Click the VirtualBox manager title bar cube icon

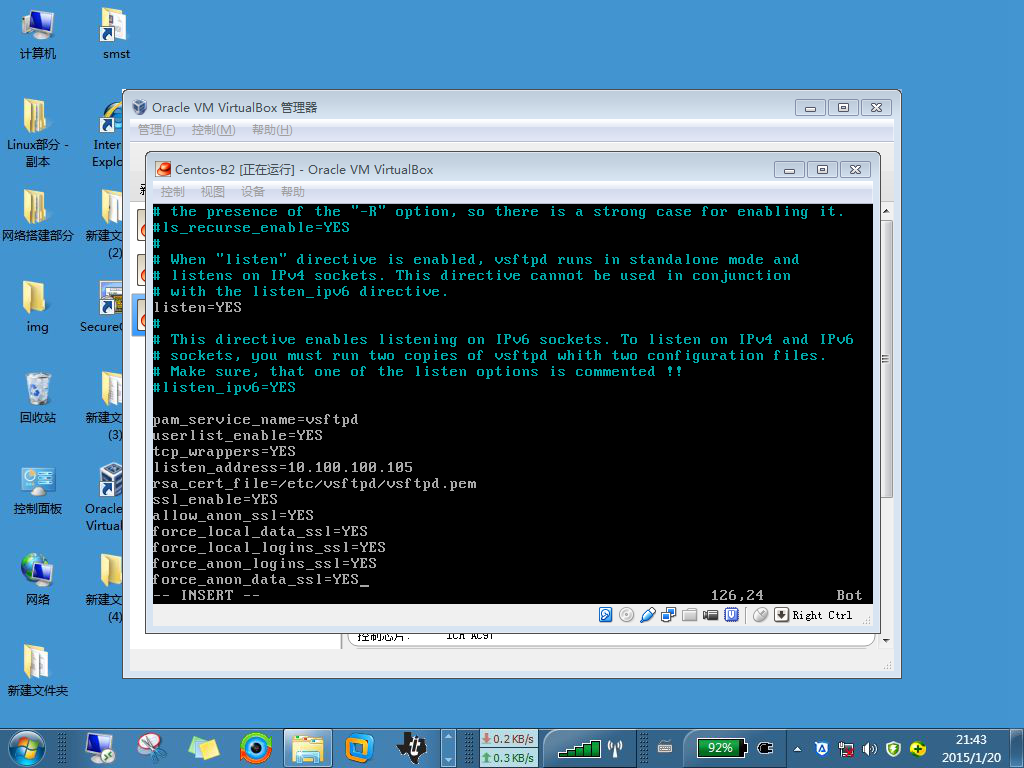click(140, 106)
